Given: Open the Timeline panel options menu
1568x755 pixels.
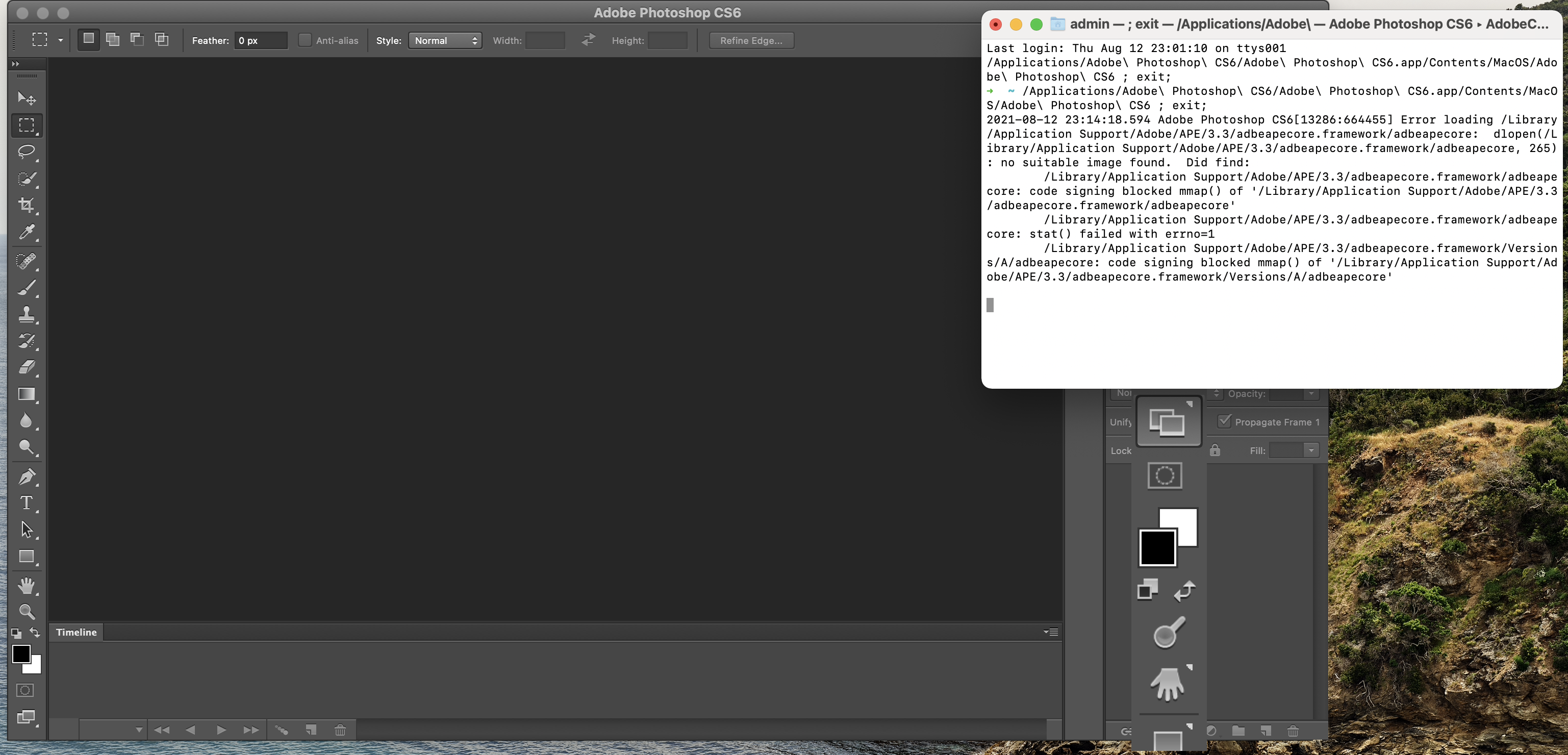Looking at the screenshot, I should coord(1051,632).
